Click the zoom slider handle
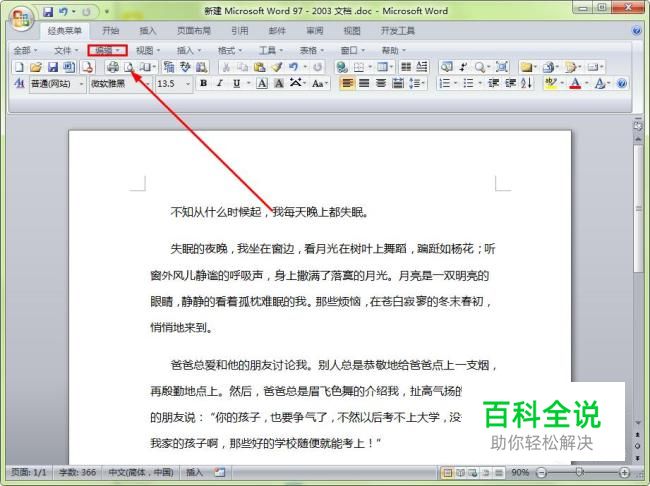Screen dimensions: 650x486 click(x=580, y=472)
